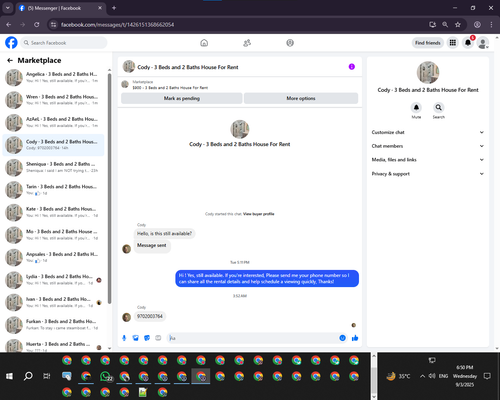Click the browser bookmark star icon
Viewport: 500px width, 400px height.
(x=458, y=25)
